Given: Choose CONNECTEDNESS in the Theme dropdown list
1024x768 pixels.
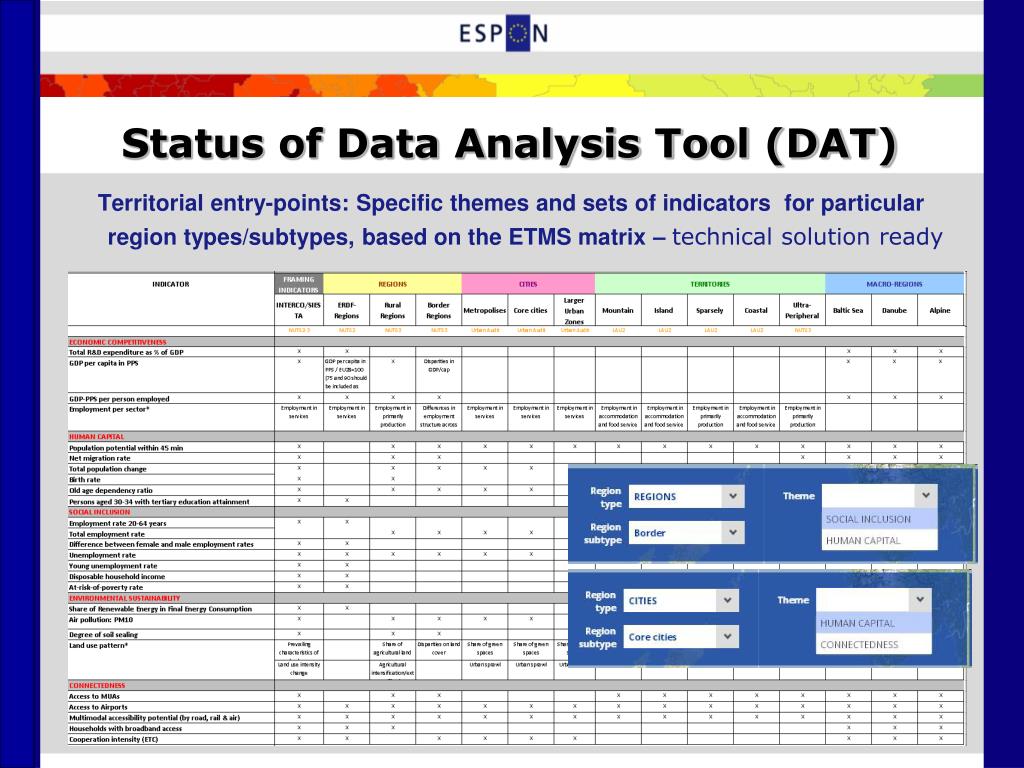Looking at the screenshot, I should point(874,644).
